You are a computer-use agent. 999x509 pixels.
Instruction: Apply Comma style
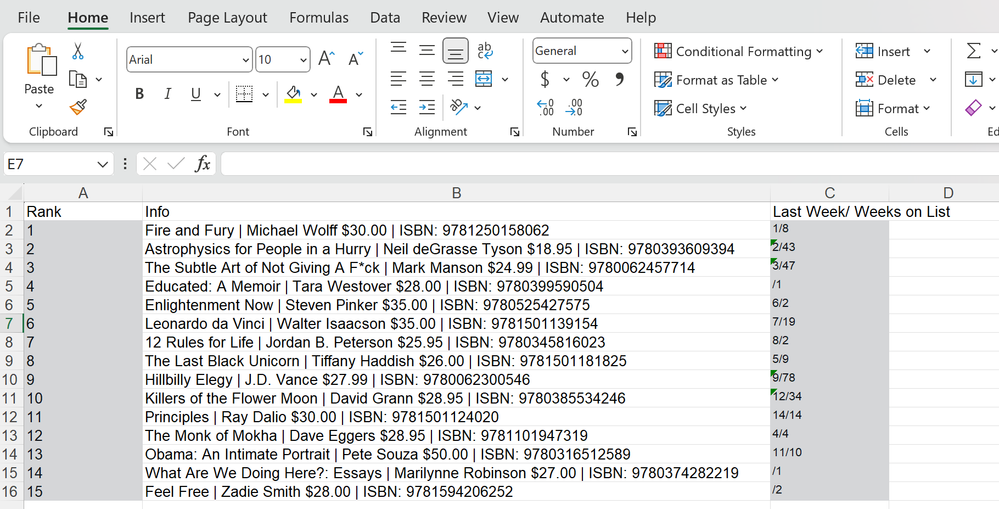click(x=619, y=78)
